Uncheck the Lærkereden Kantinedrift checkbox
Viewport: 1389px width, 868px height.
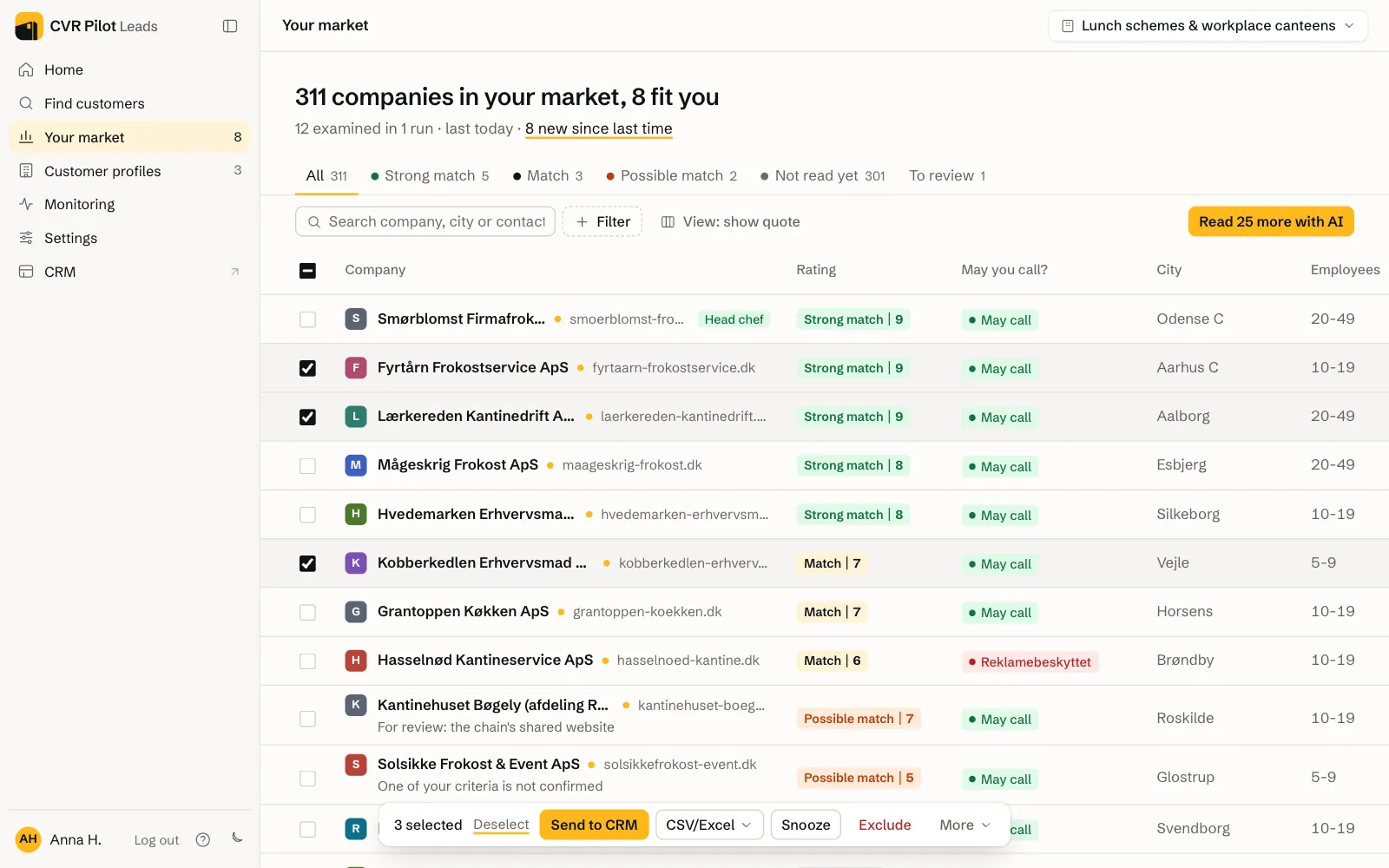[307, 417]
